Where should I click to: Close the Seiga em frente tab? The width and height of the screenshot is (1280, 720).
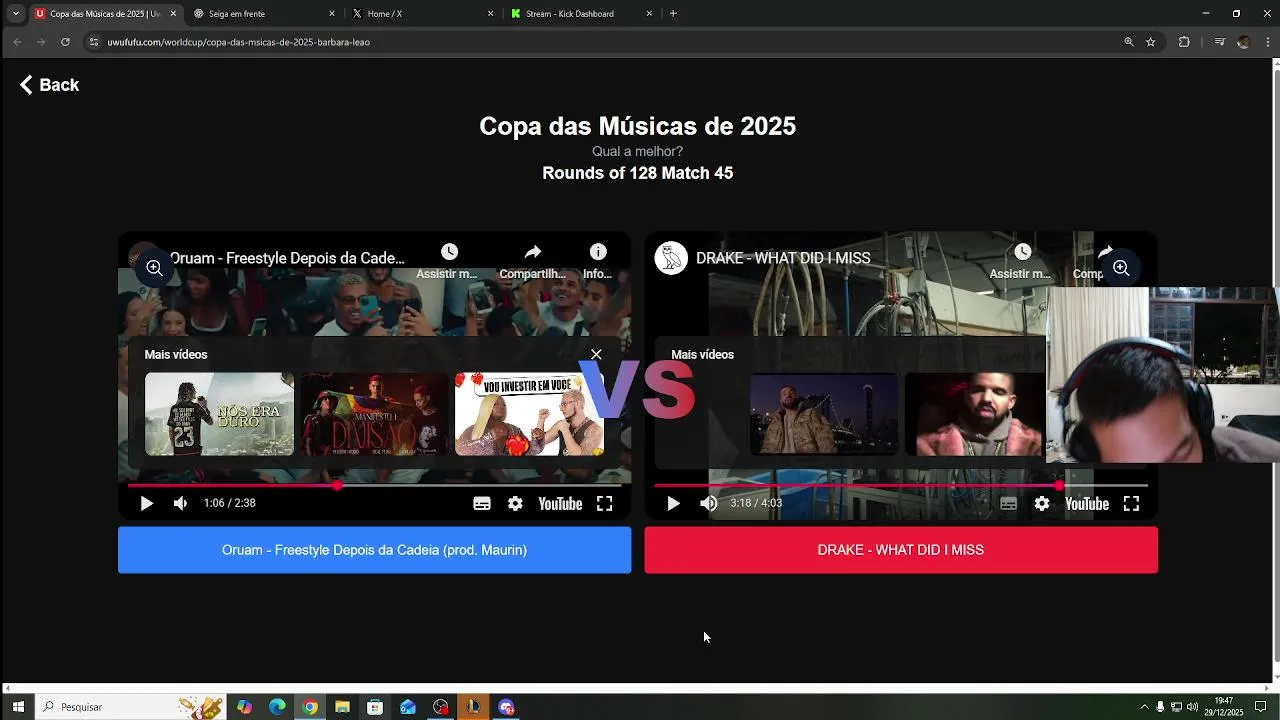coord(332,14)
